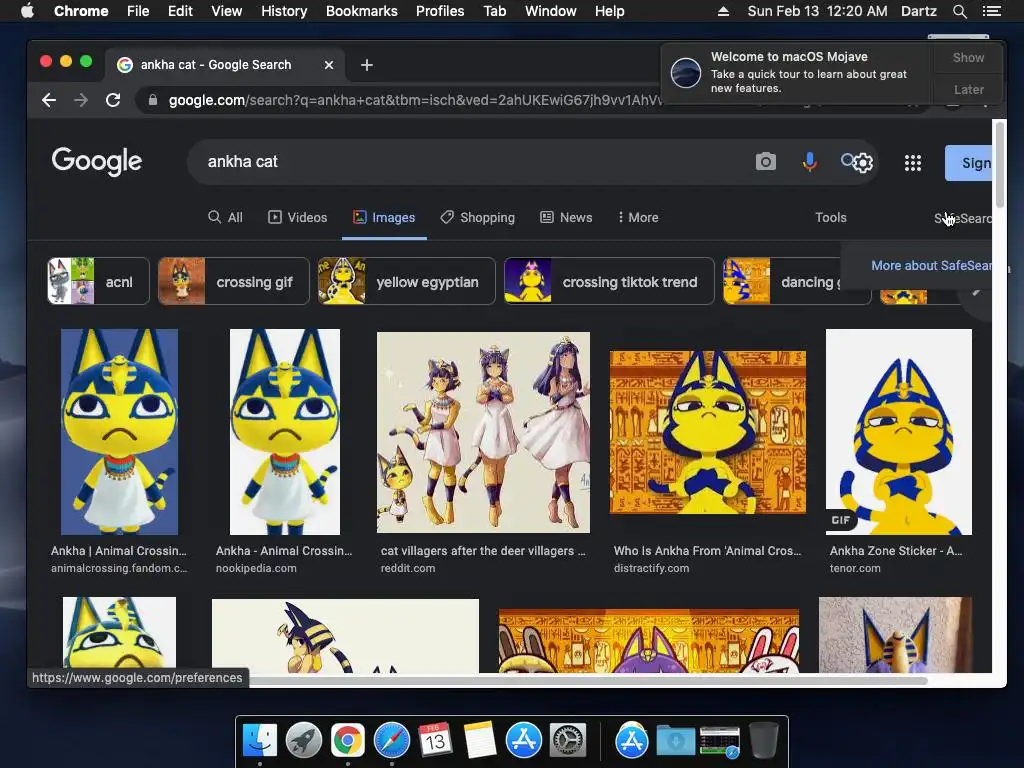This screenshot has width=1024, height=768.
Task: Reload the page with the refresh icon
Action: 113,100
